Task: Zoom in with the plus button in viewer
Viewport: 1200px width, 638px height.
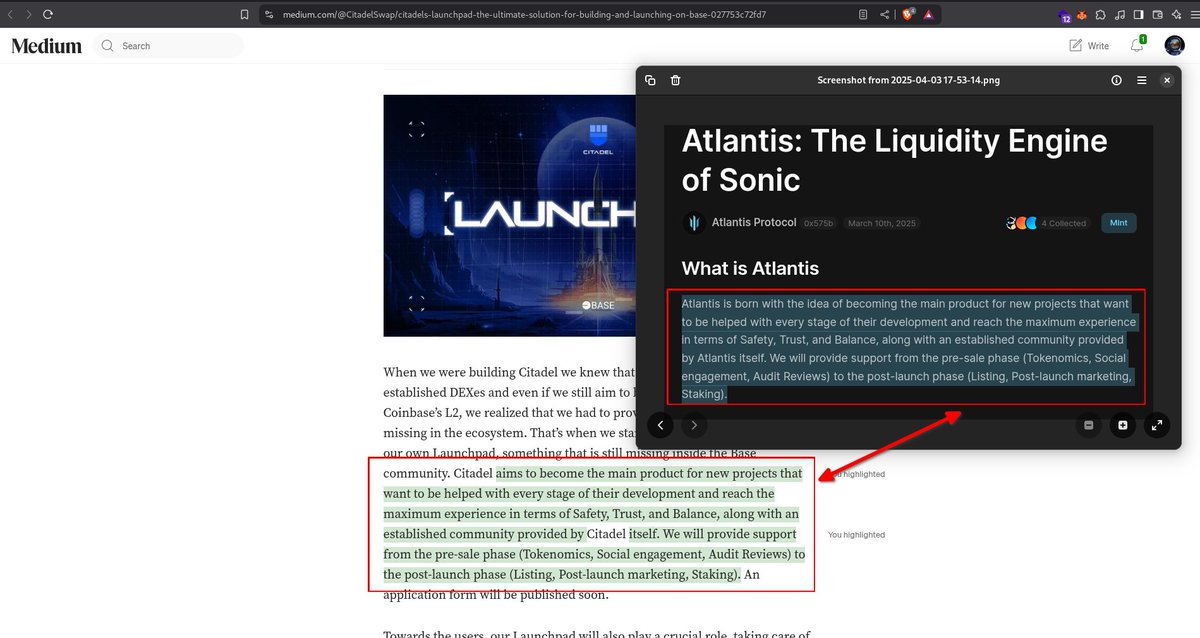Action: (x=1123, y=425)
